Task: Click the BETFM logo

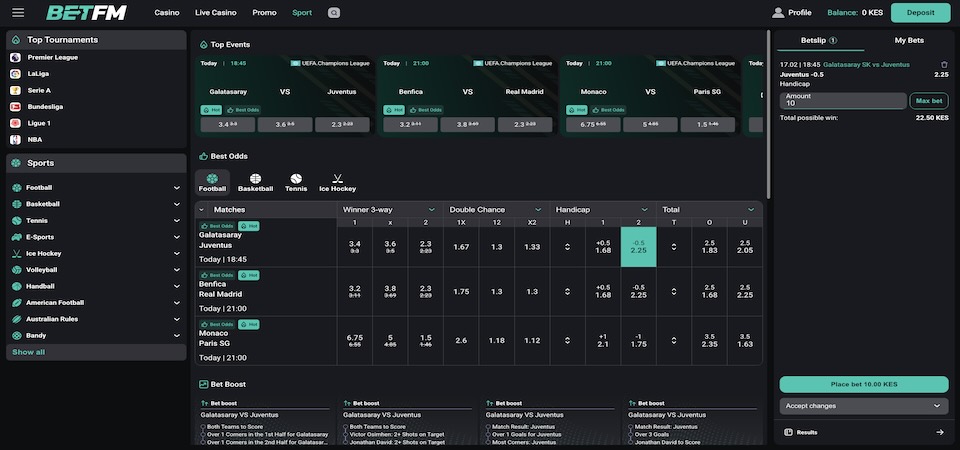Action: (86, 13)
